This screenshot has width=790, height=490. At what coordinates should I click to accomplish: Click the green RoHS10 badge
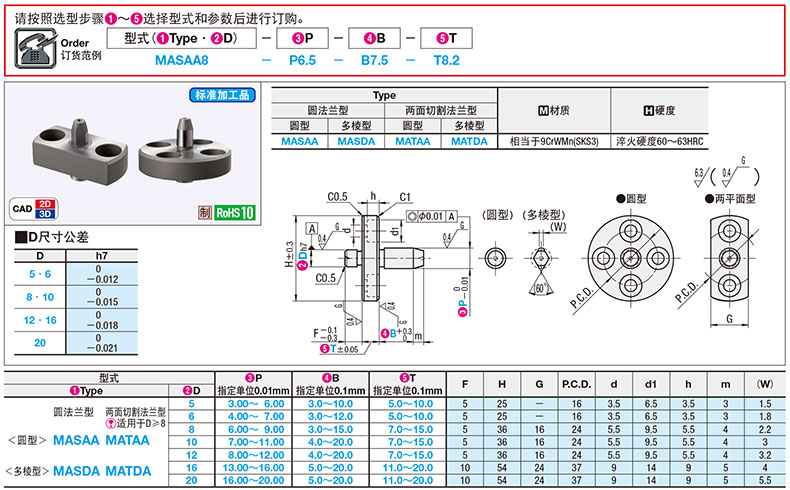[235, 213]
